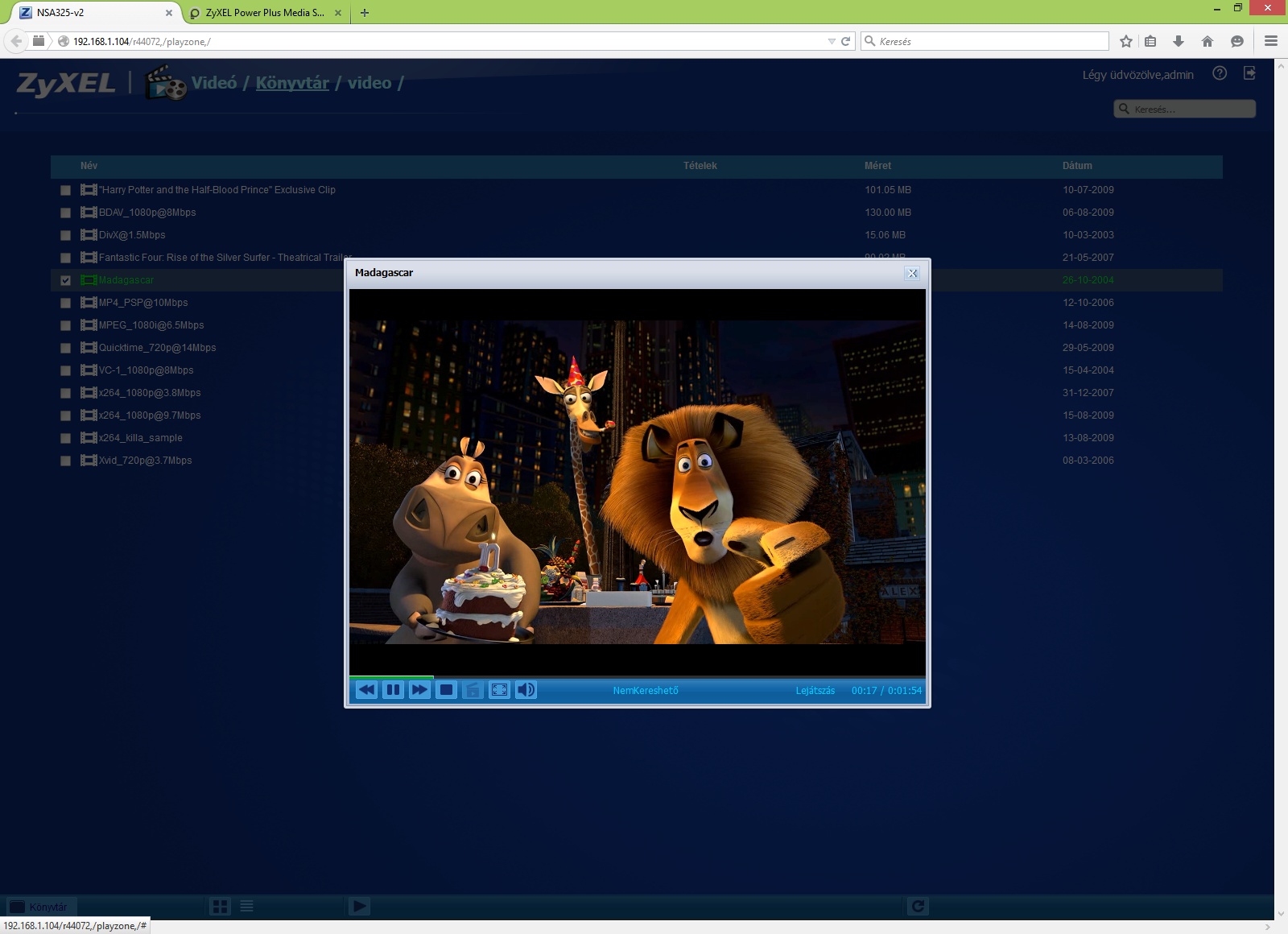Sort list by Dátum column
The height and width of the screenshot is (934, 1288).
click(1077, 166)
